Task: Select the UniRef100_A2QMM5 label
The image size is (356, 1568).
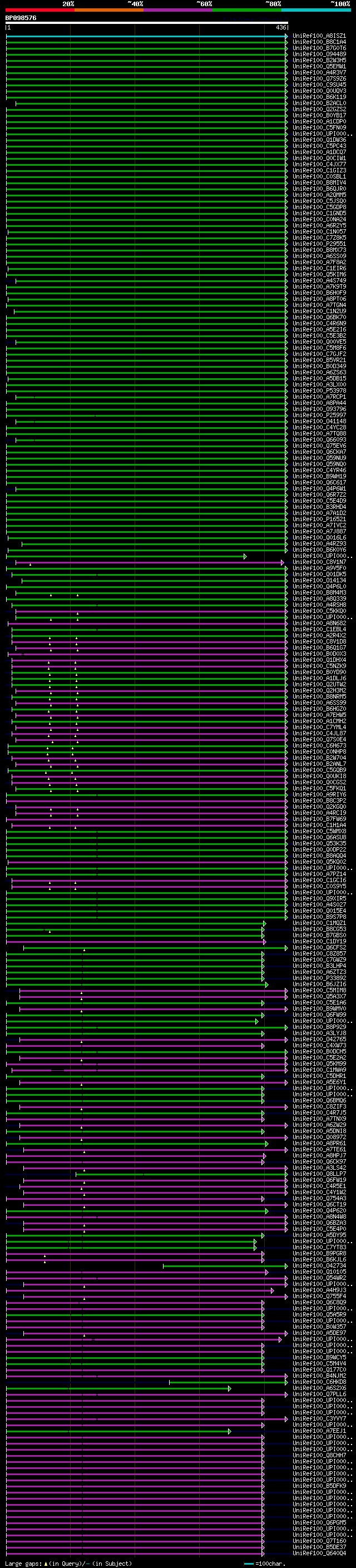Action: (x=319, y=195)
